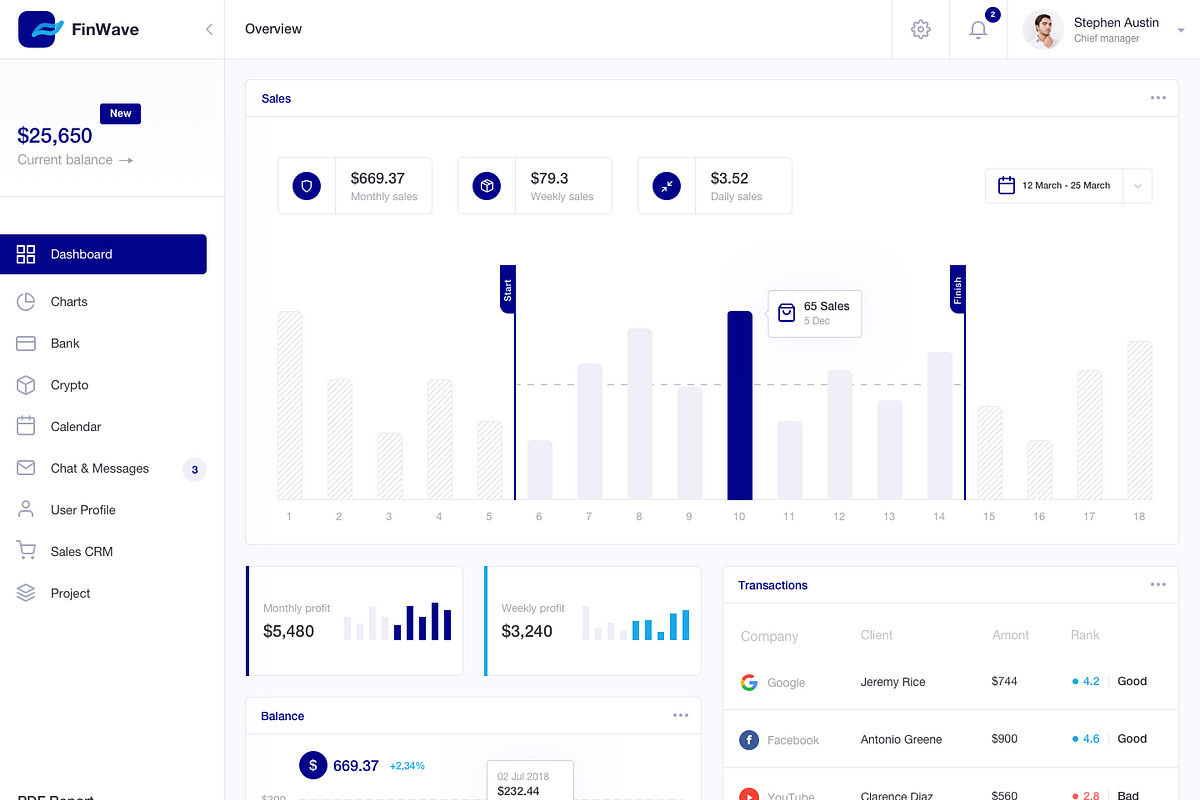The image size is (1200, 800).
Task: Click the $669.37 Monthly sales value
Action: pos(377,178)
